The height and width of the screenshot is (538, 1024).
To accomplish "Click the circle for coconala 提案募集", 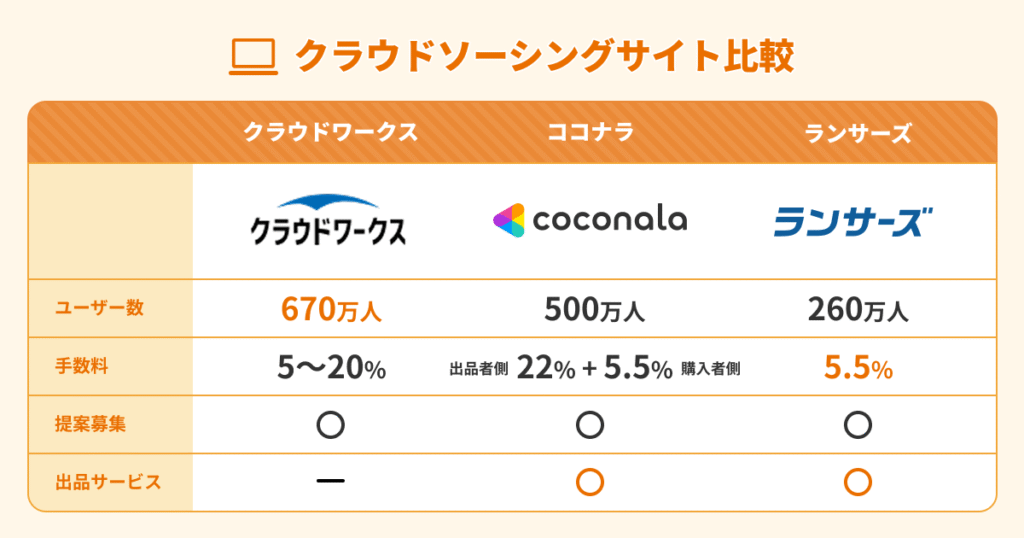I will click(590, 425).
